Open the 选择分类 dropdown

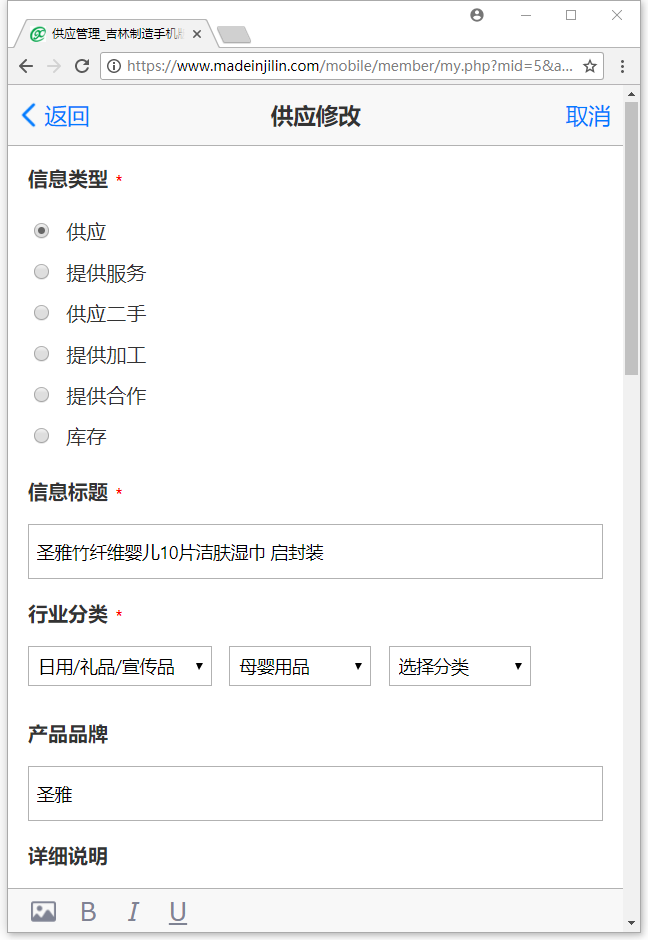(x=460, y=666)
